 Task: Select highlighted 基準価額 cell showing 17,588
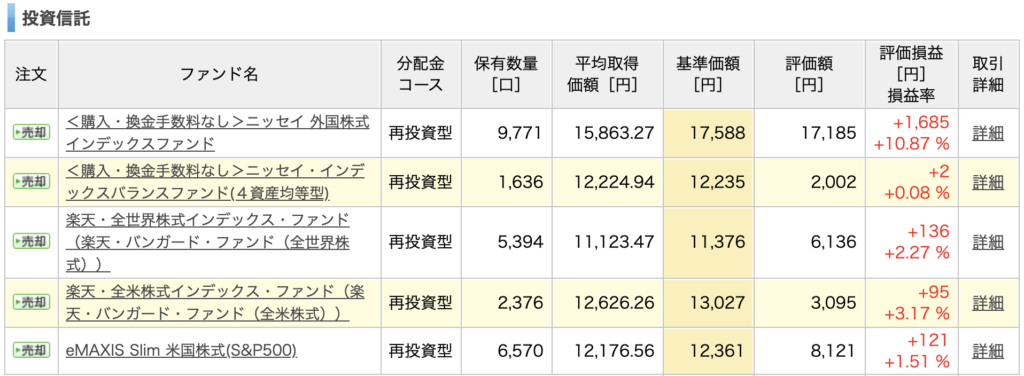708,133
